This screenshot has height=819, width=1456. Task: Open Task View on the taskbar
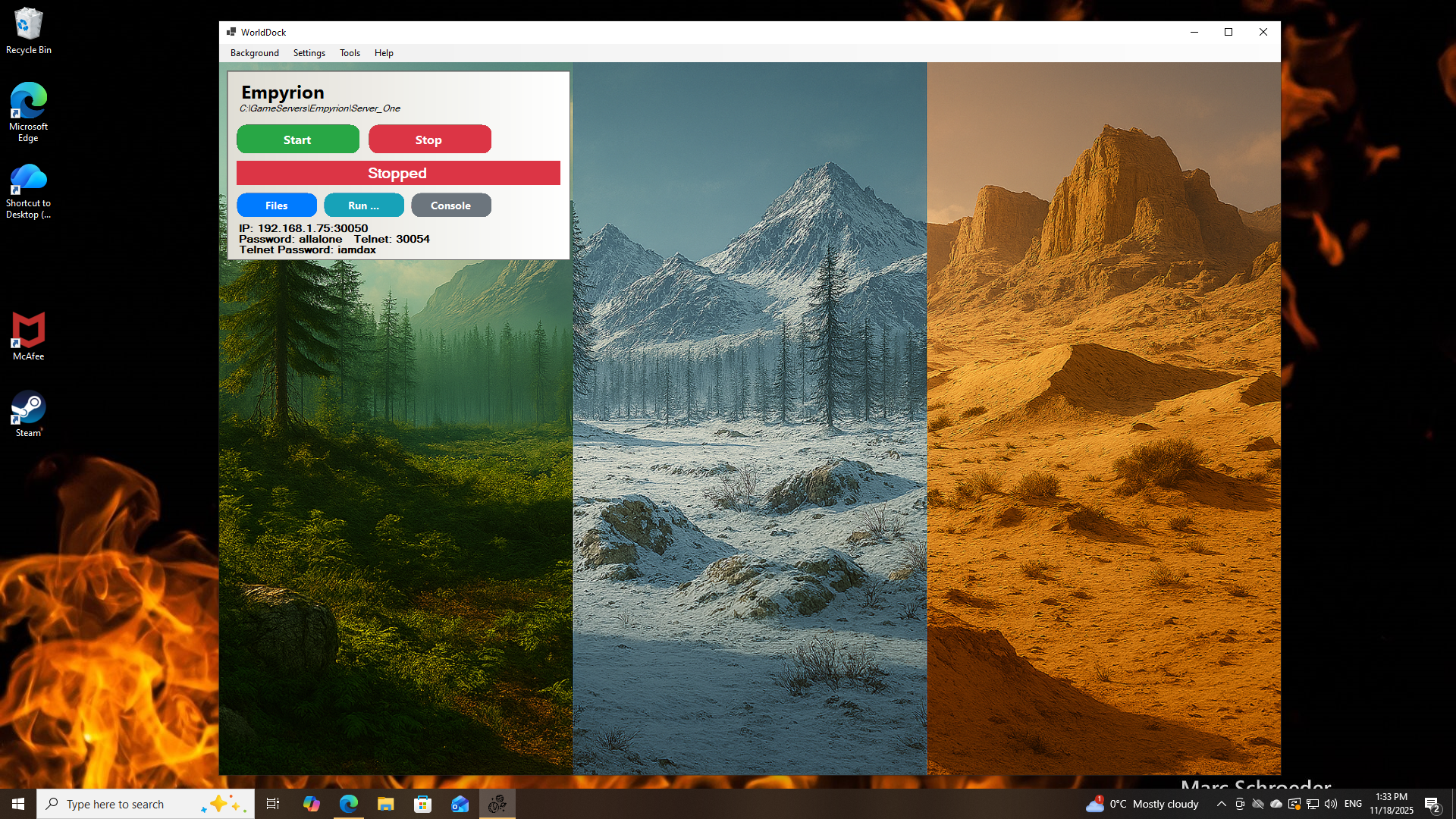click(273, 803)
